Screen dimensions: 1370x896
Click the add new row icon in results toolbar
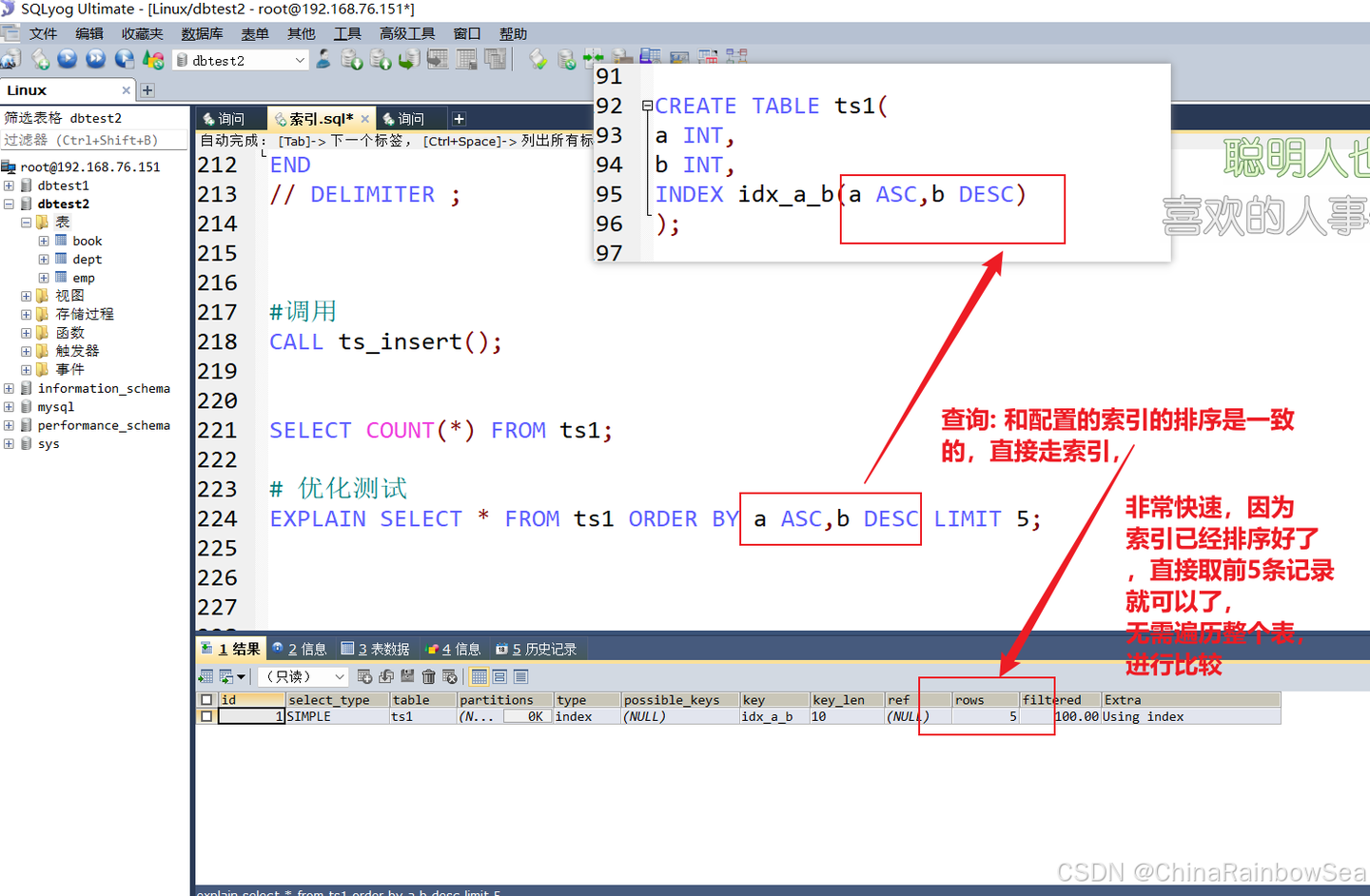pos(366,676)
